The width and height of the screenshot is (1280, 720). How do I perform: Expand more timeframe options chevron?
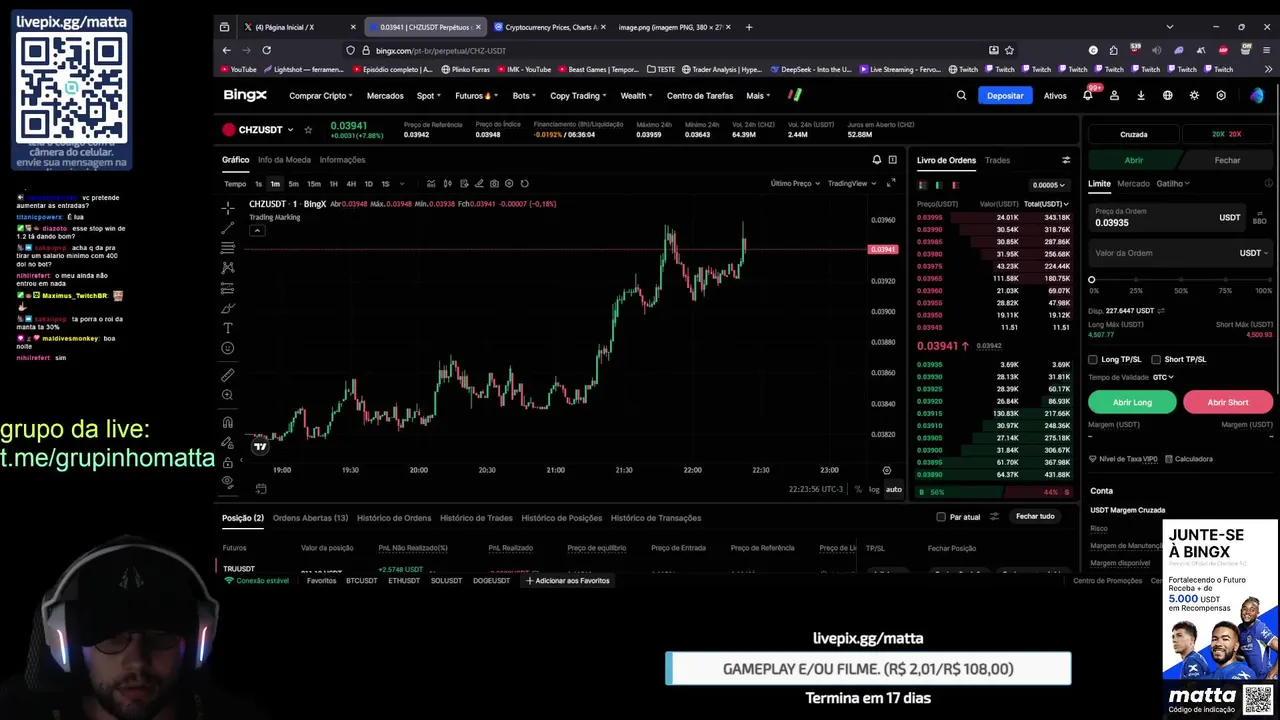[402, 184]
